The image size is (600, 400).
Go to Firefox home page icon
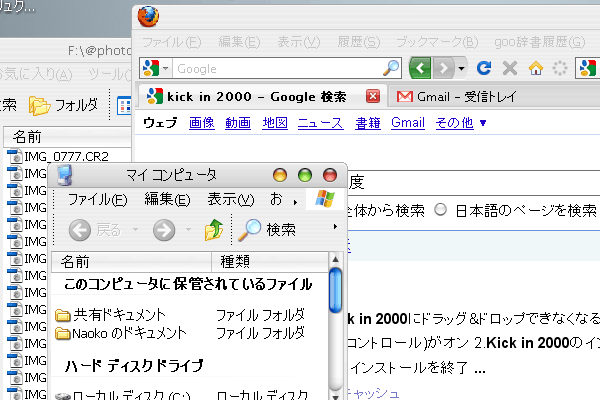536,68
